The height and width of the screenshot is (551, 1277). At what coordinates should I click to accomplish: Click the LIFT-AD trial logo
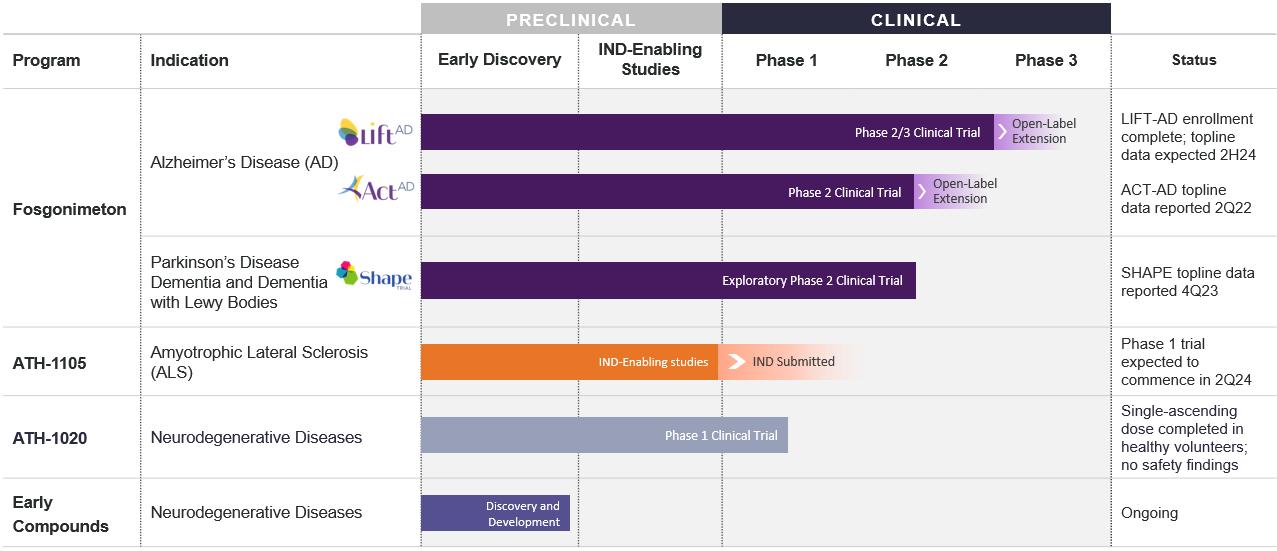[375, 132]
